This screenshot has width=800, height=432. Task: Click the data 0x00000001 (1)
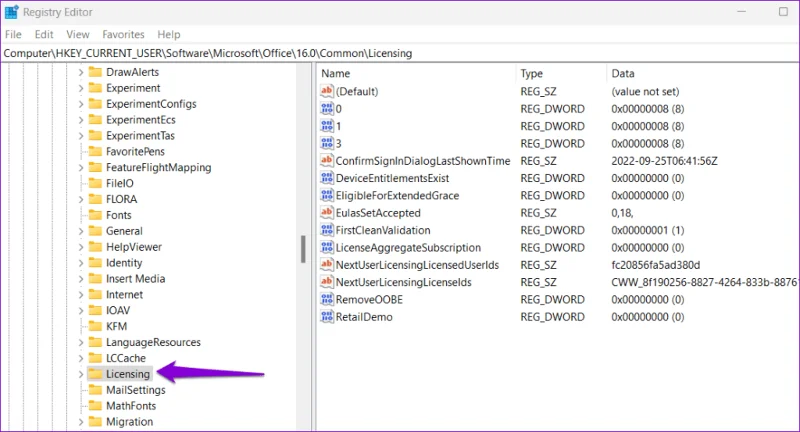tap(647, 230)
